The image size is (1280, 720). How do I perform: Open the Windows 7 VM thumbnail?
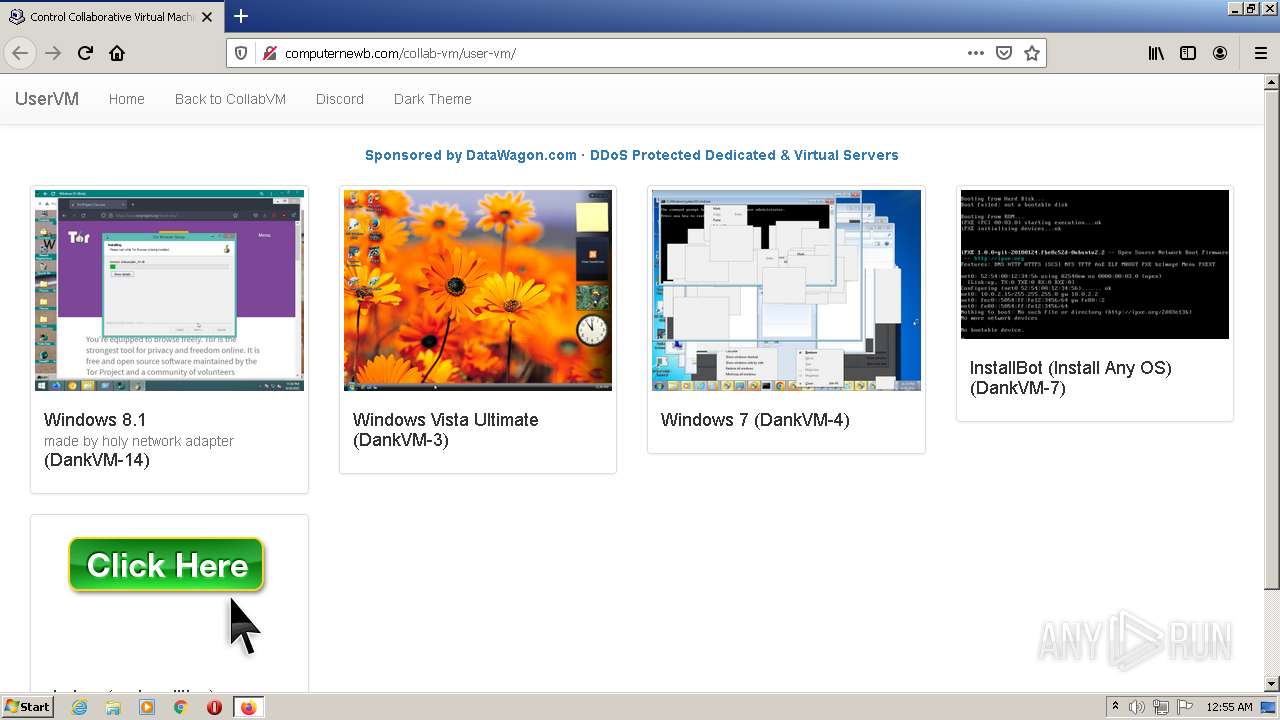click(786, 290)
